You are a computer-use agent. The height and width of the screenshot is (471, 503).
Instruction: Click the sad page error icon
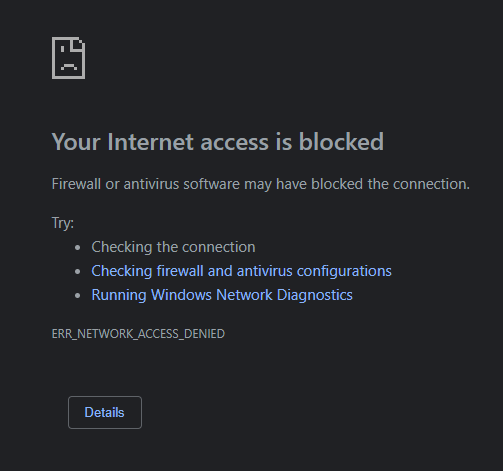click(68, 58)
